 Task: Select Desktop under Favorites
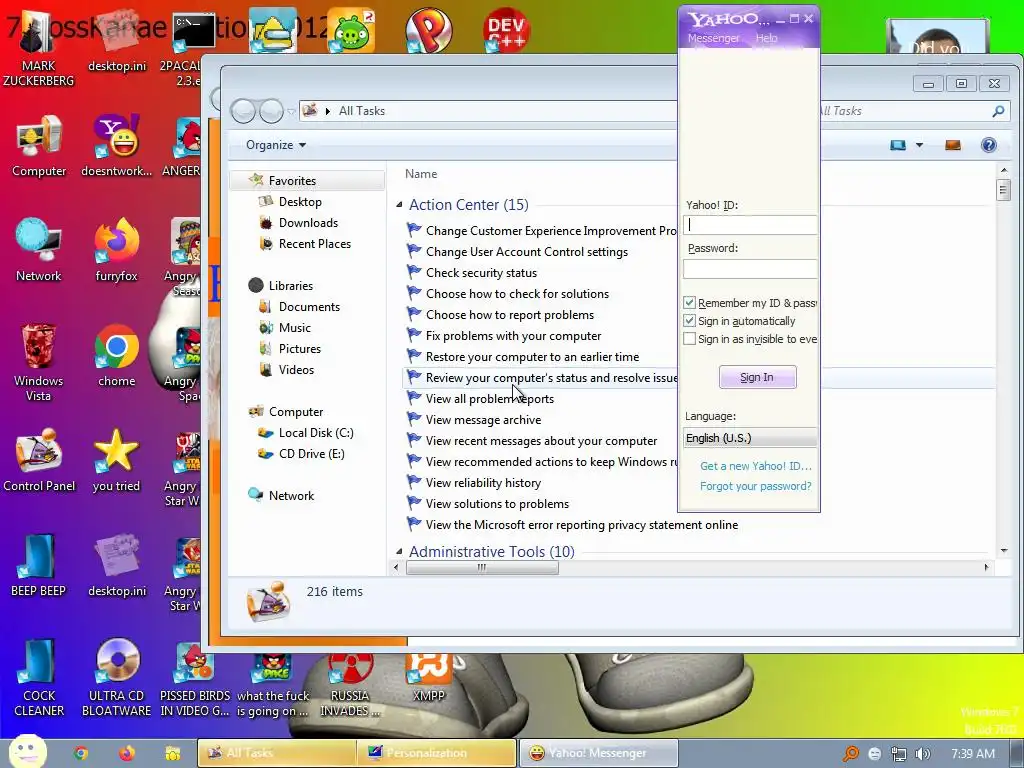(x=300, y=202)
